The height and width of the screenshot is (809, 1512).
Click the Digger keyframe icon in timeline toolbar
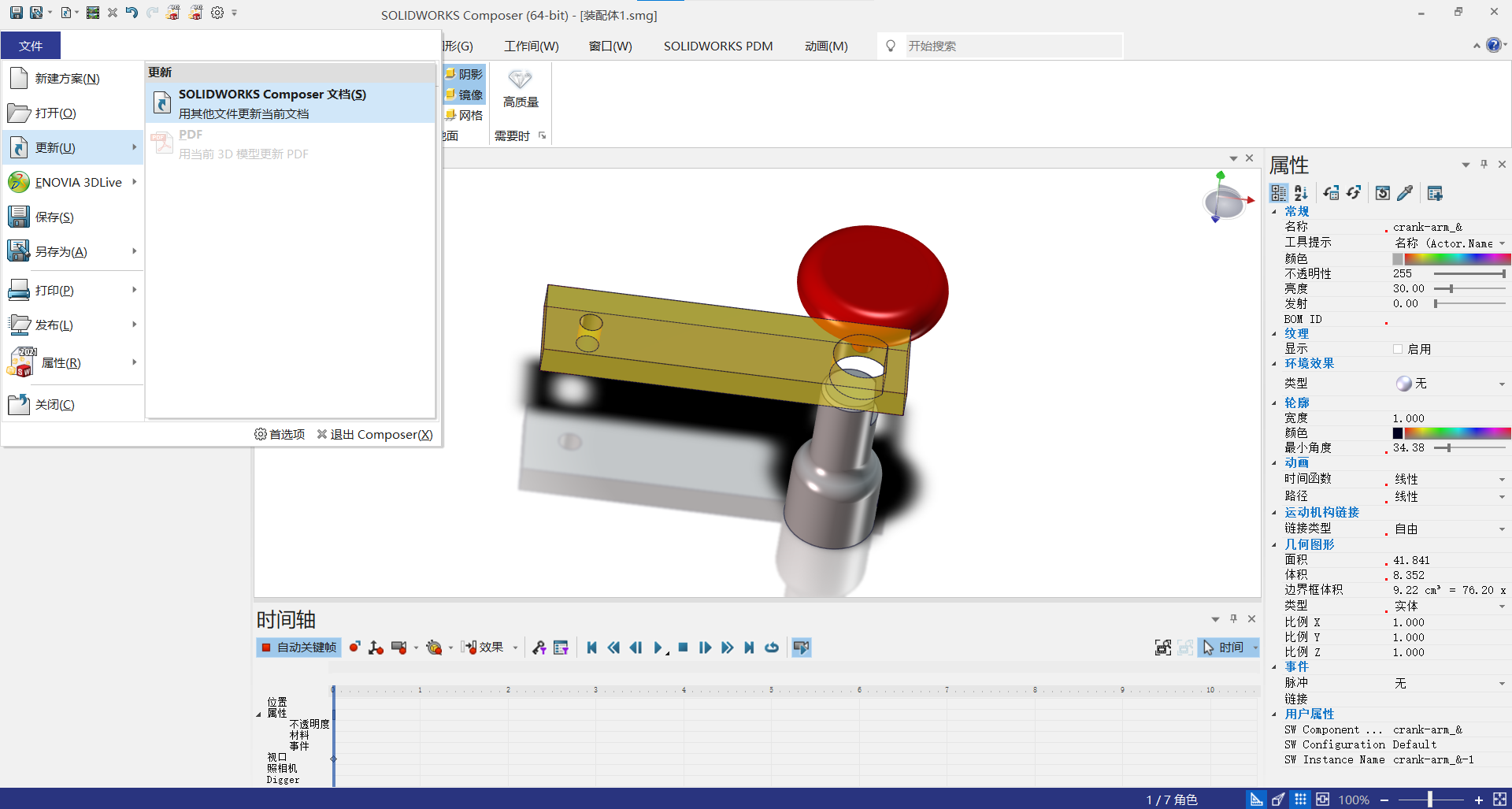(434, 648)
